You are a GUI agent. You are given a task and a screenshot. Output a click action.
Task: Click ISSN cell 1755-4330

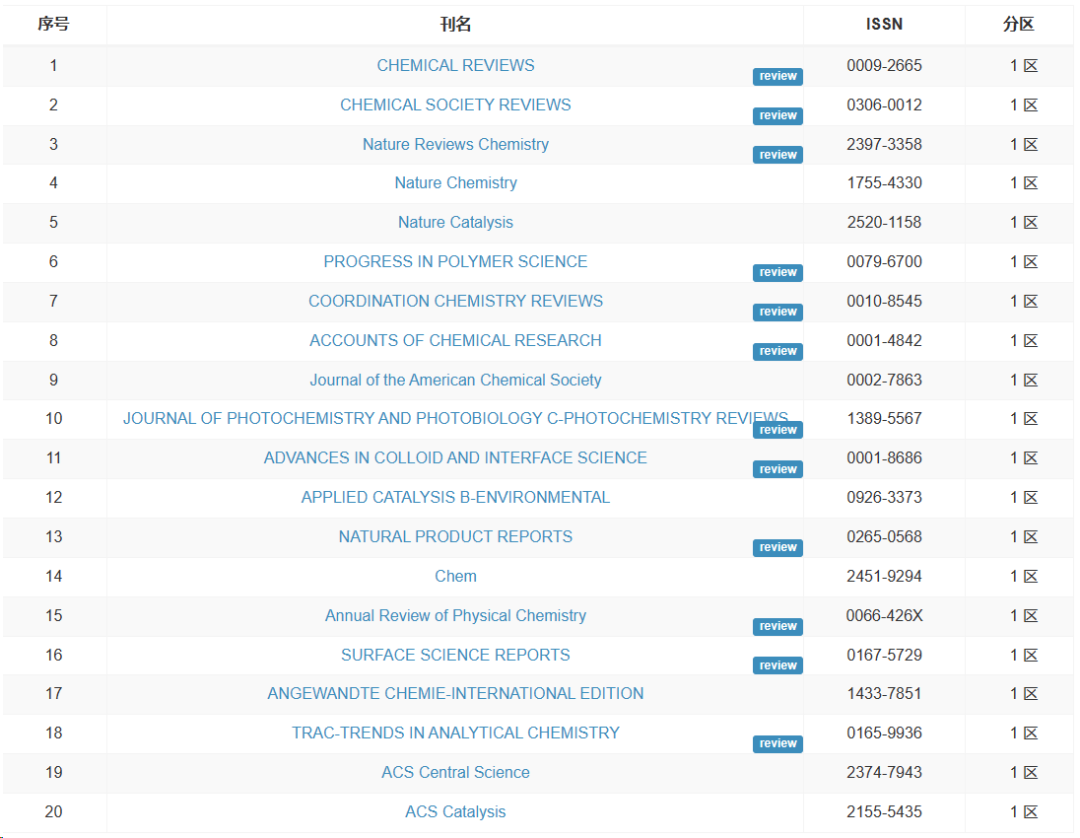coord(884,182)
